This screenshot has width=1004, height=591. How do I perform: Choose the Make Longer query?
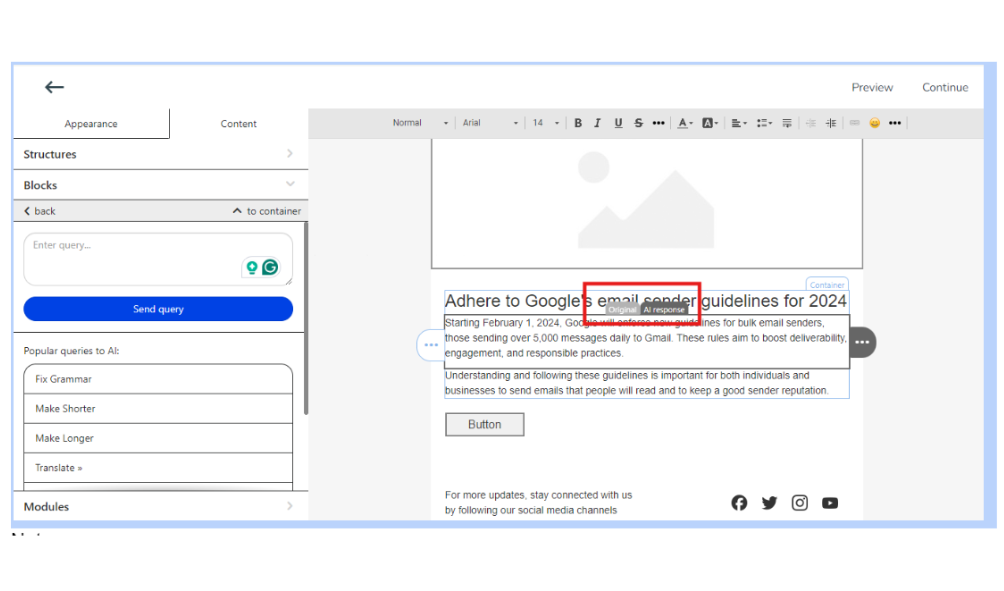158,438
